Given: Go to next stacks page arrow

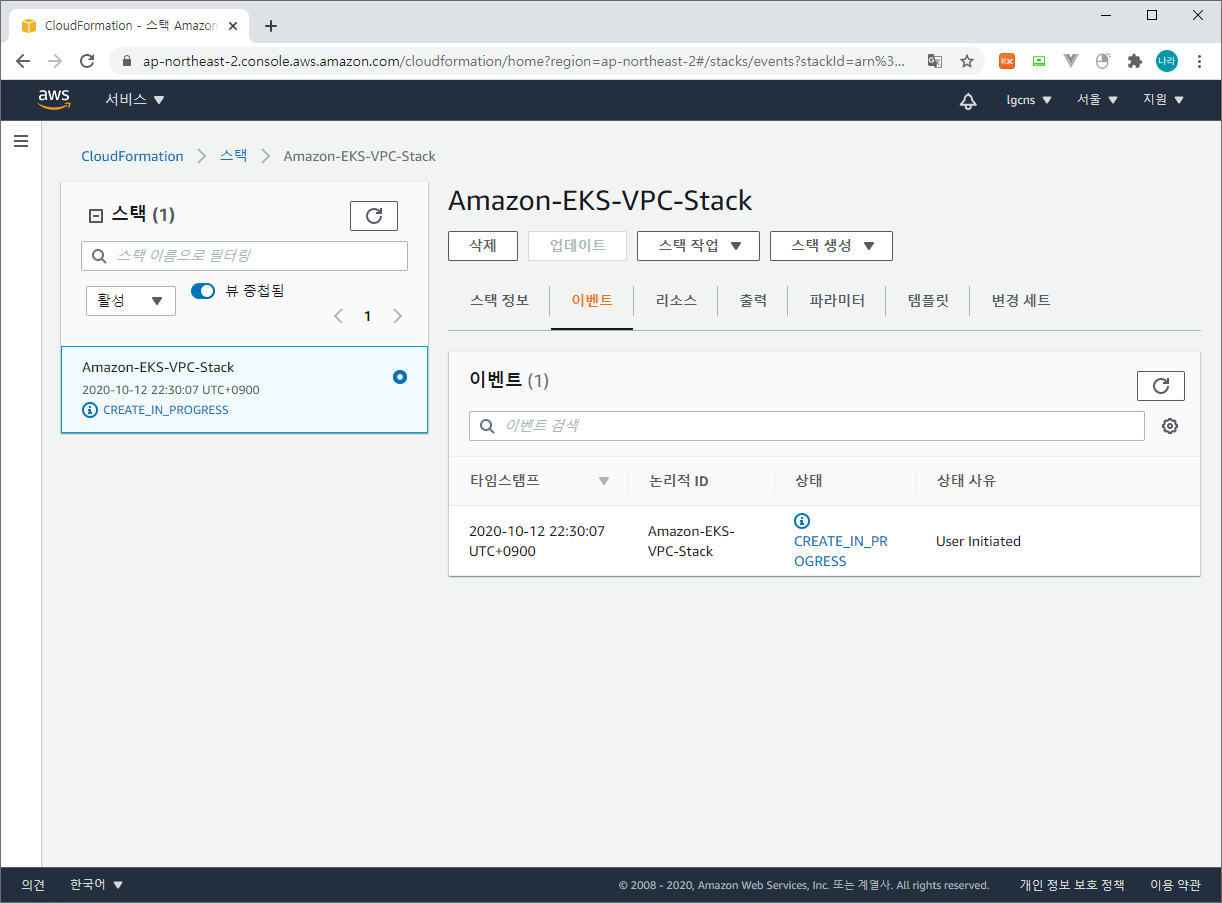Looking at the screenshot, I should [x=397, y=316].
